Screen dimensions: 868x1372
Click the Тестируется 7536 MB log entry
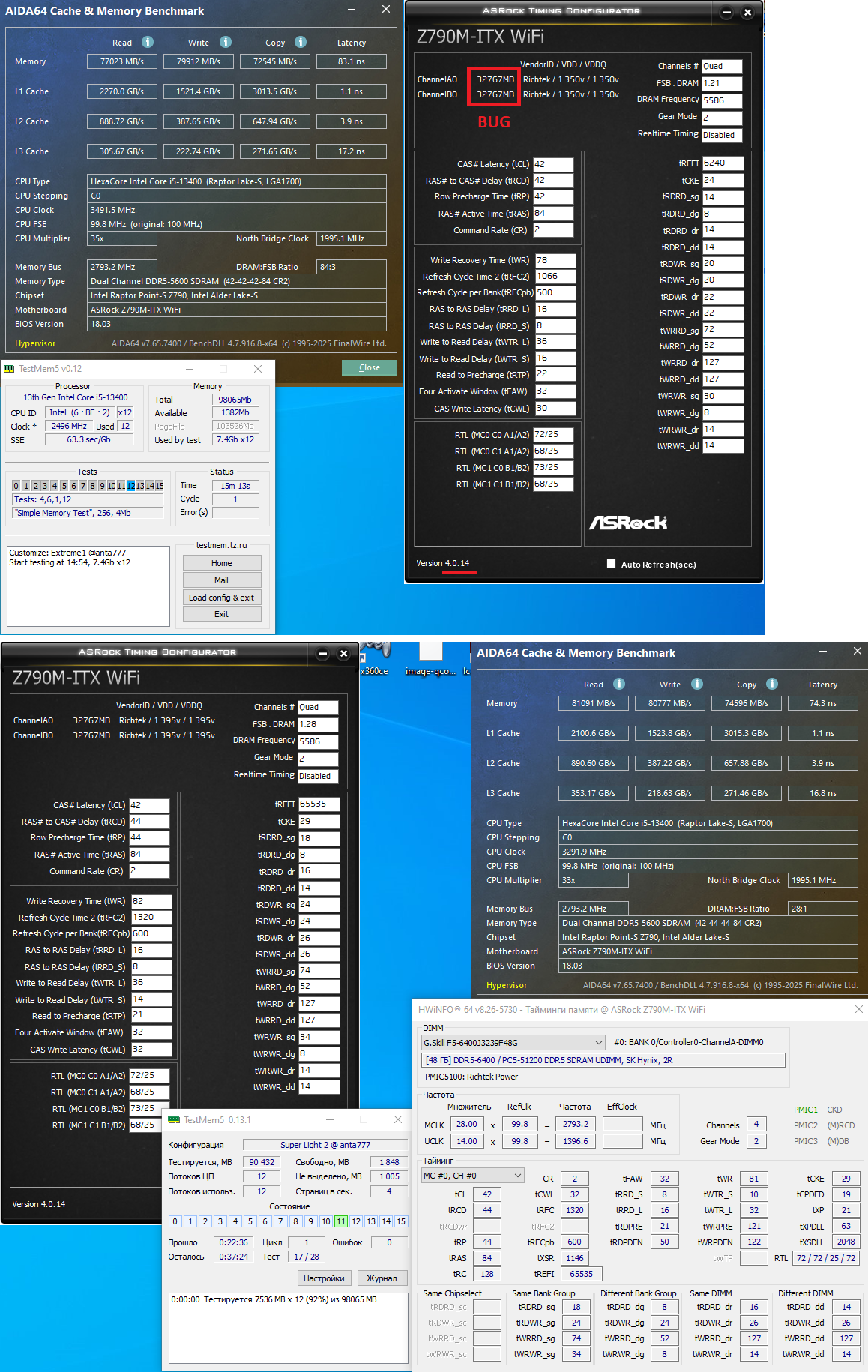point(274,1299)
